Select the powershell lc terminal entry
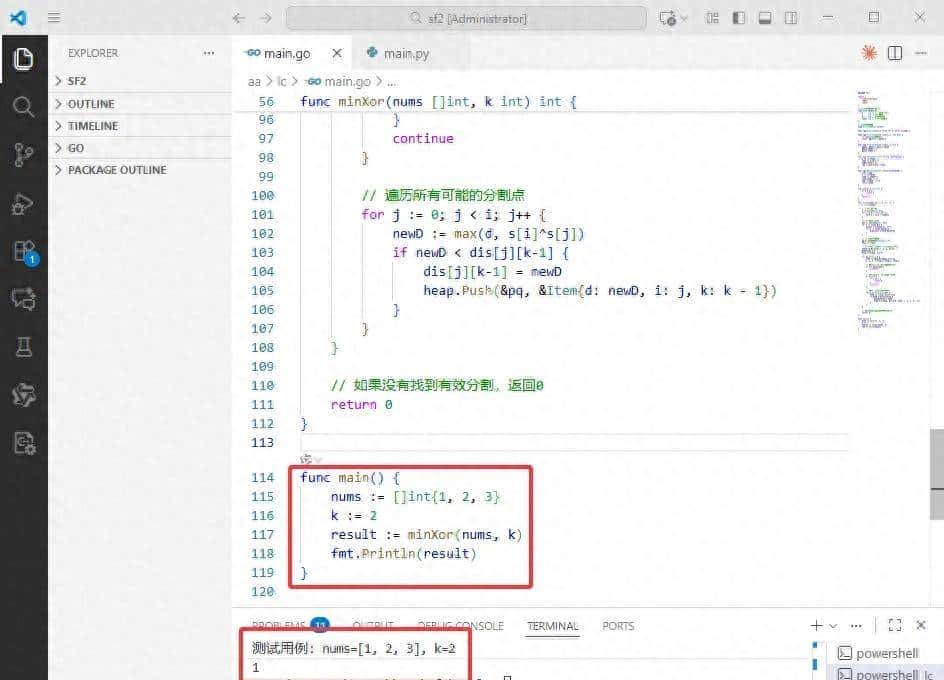 tap(888, 673)
